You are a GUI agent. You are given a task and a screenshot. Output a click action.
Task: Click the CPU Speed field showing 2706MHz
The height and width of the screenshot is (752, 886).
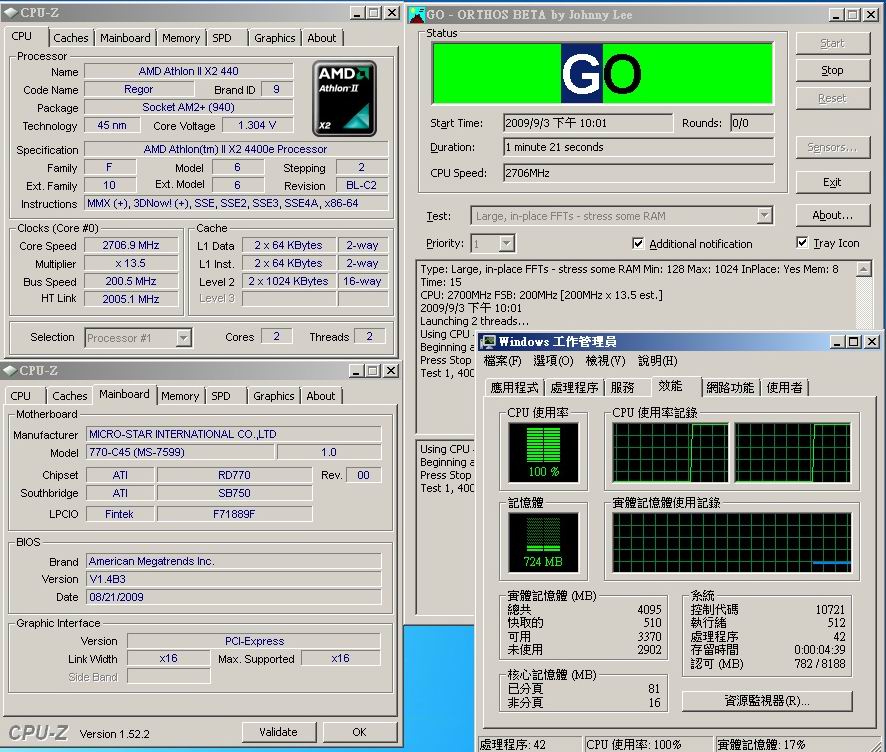(639, 173)
